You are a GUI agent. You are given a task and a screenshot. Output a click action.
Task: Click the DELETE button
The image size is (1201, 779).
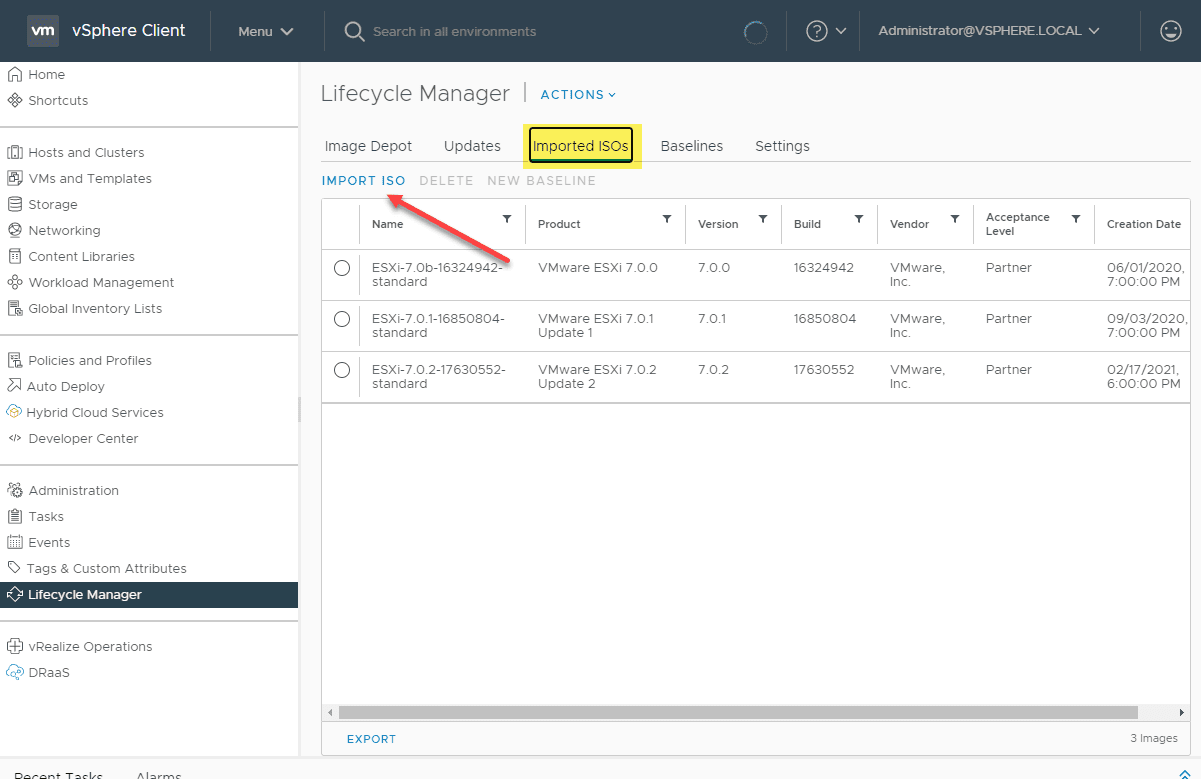(446, 181)
